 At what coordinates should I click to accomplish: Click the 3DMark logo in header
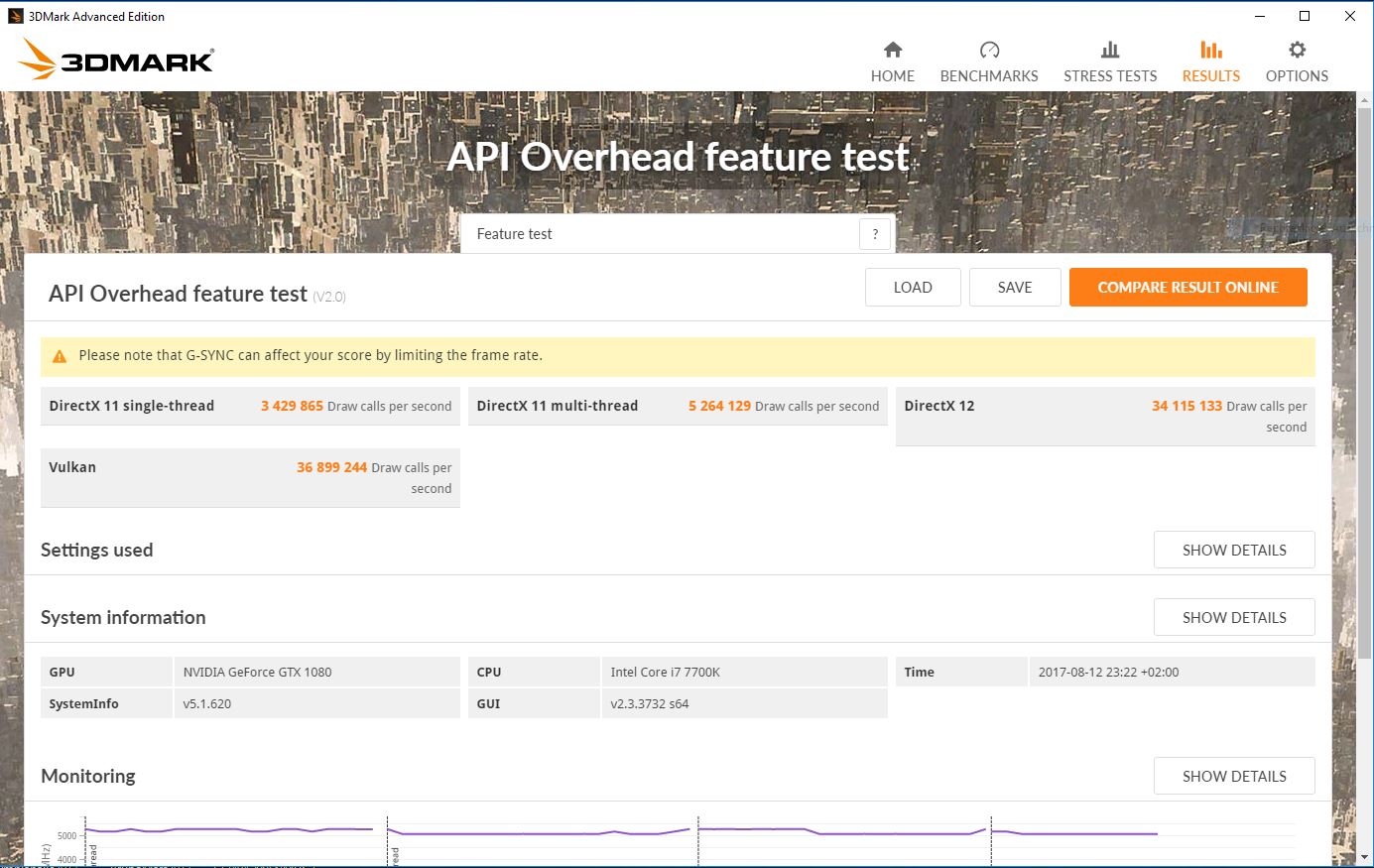(116, 60)
